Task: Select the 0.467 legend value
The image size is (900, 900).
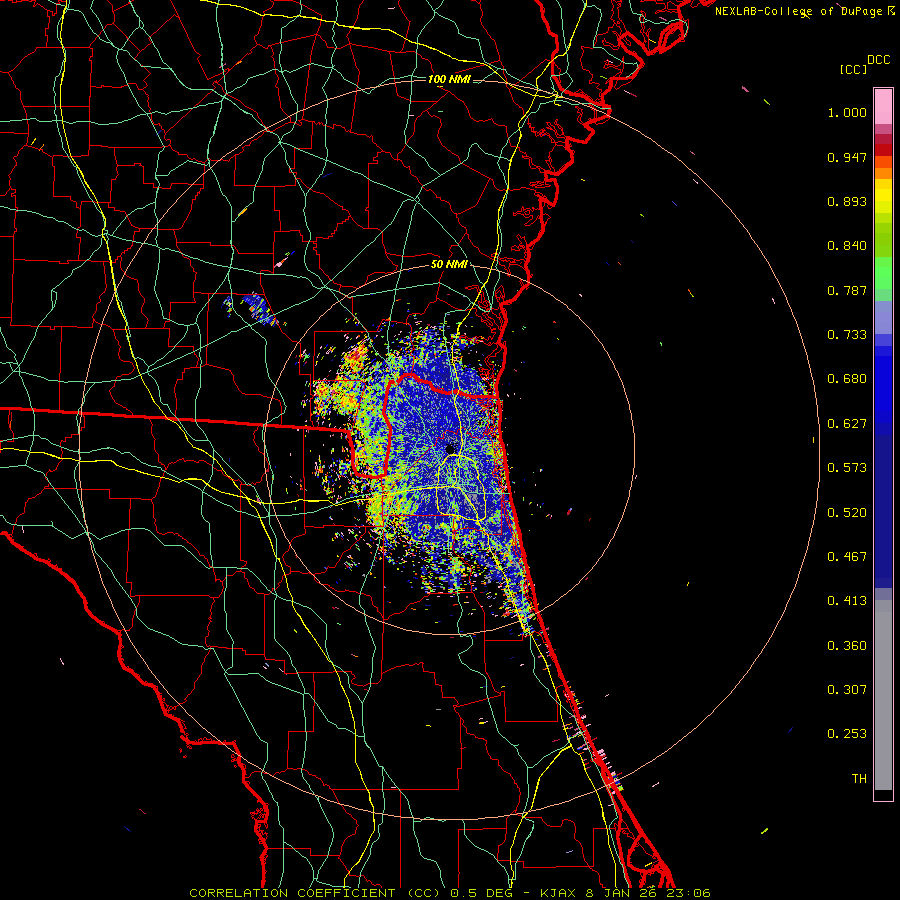Action: click(x=847, y=557)
